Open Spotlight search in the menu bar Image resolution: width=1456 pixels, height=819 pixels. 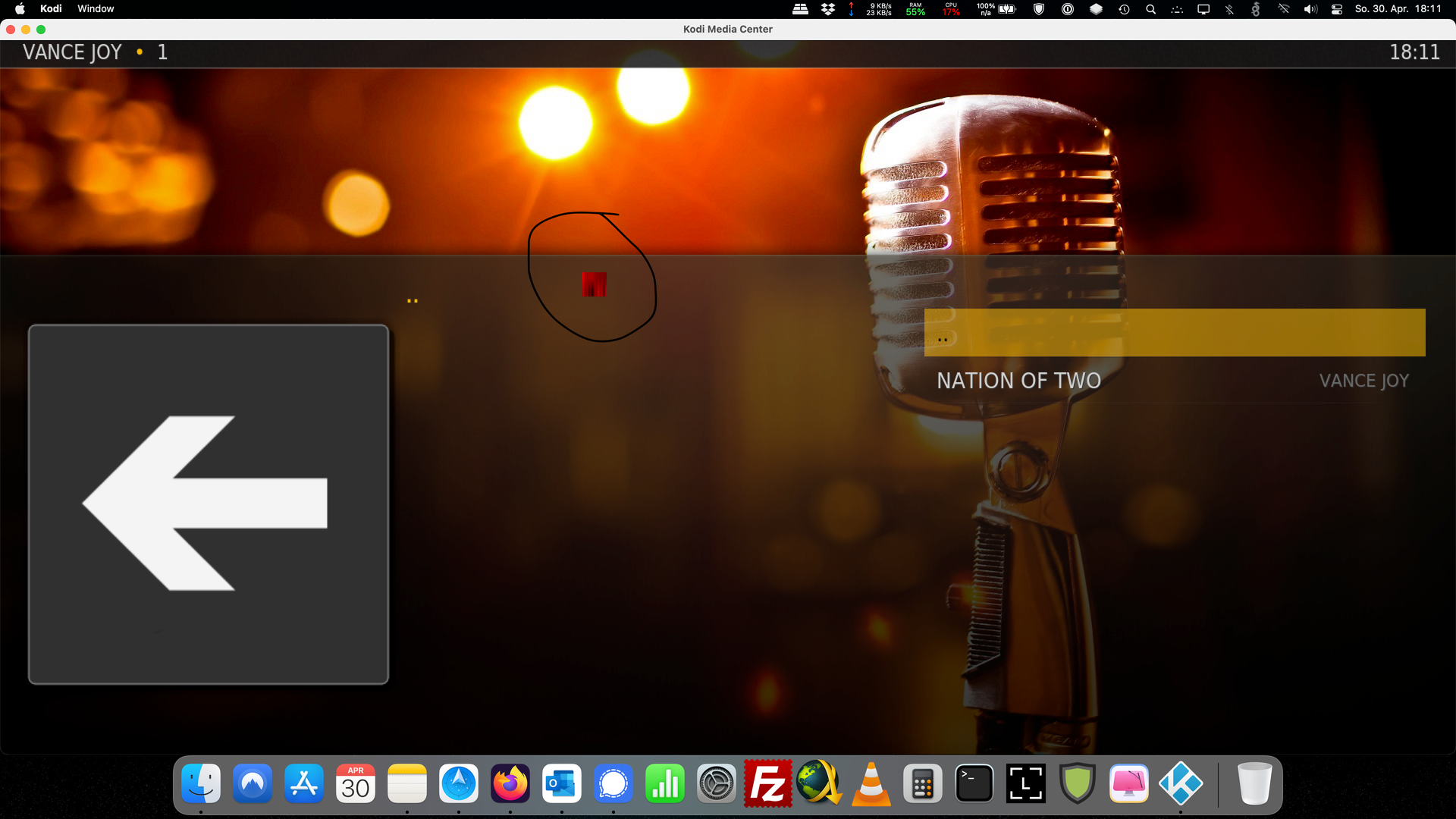1150,9
